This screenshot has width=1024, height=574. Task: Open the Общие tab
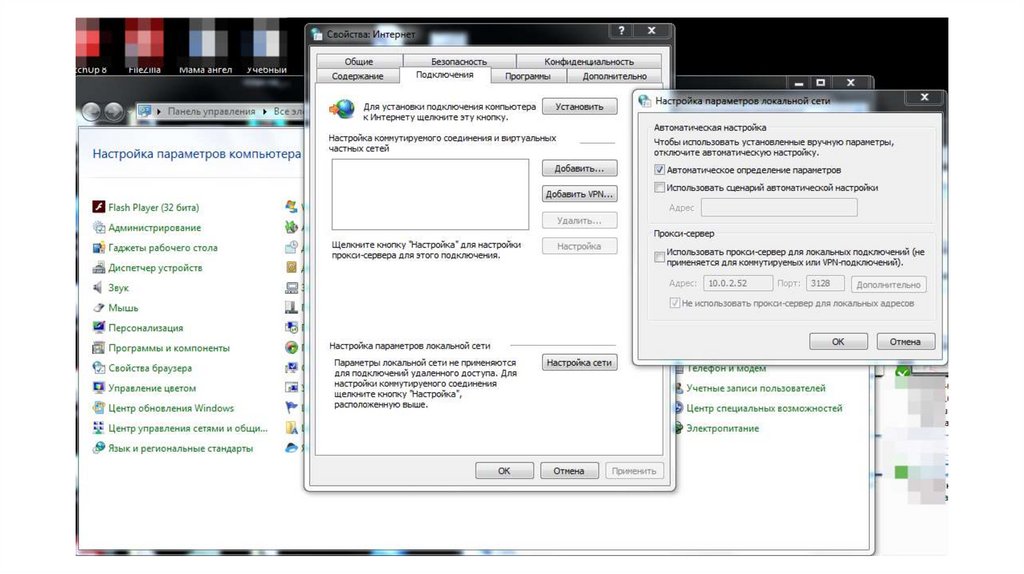(x=359, y=61)
